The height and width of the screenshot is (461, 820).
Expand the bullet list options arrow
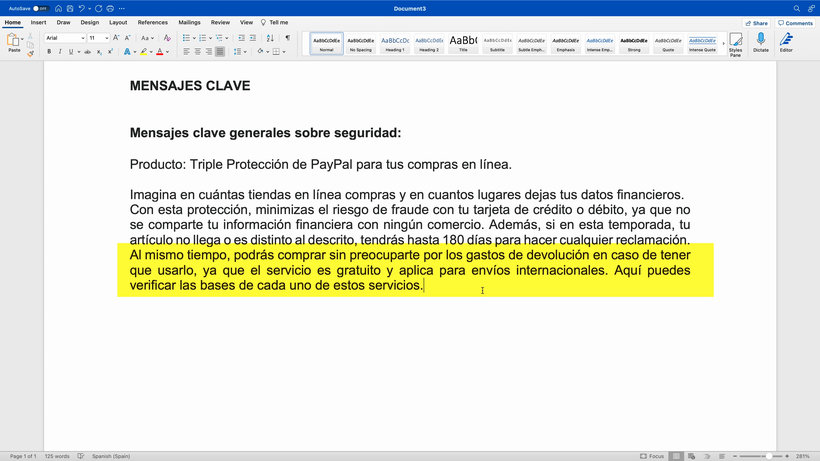click(194, 38)
